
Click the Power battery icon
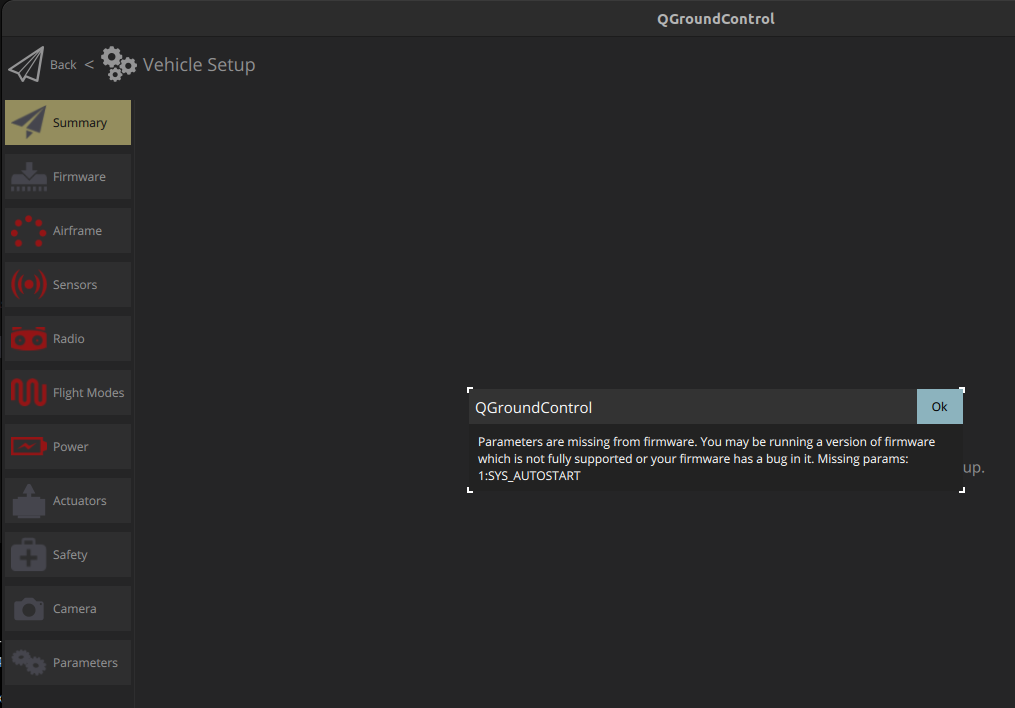point(28,447)
